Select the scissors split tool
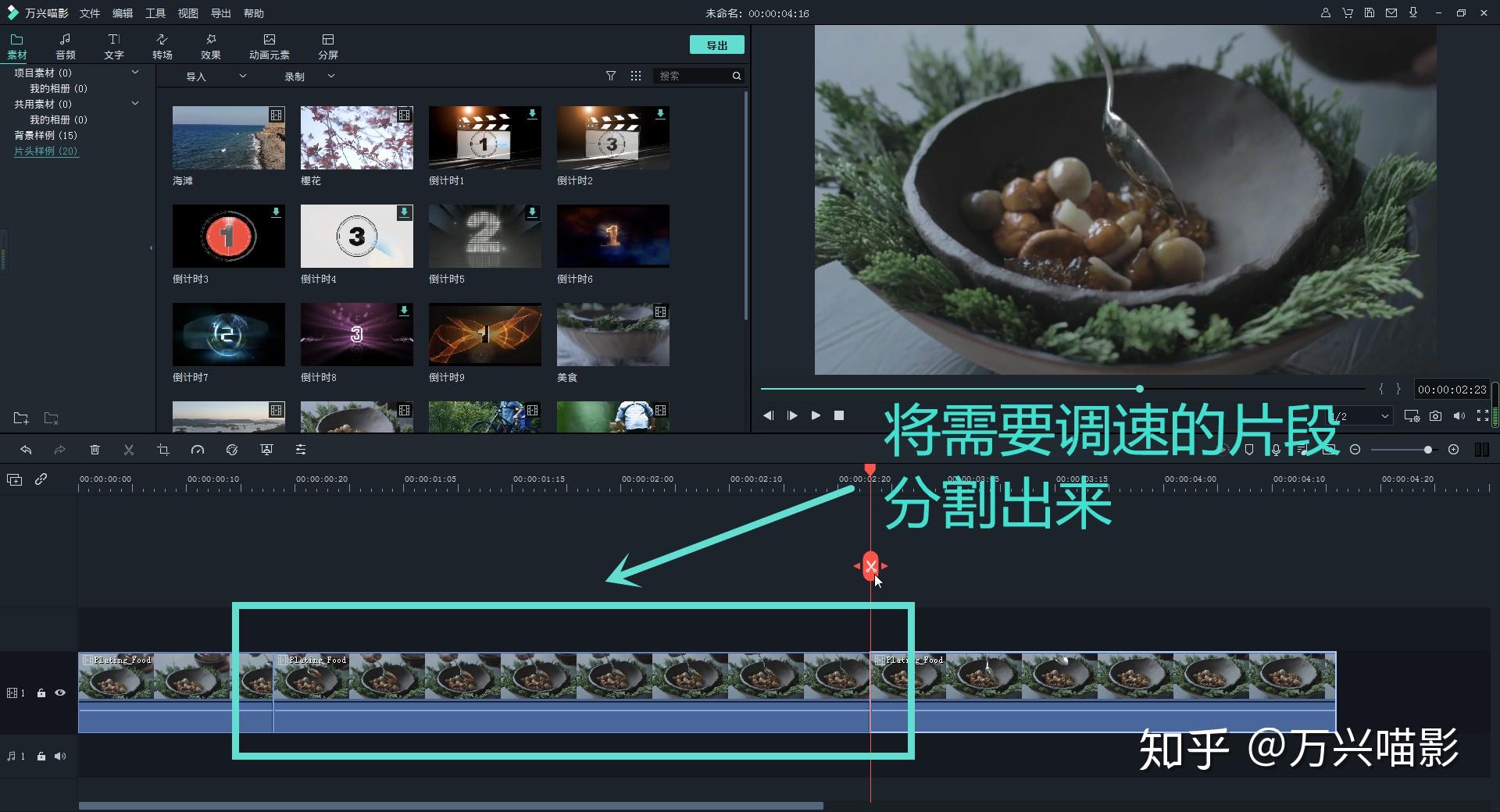 [129, 450]
